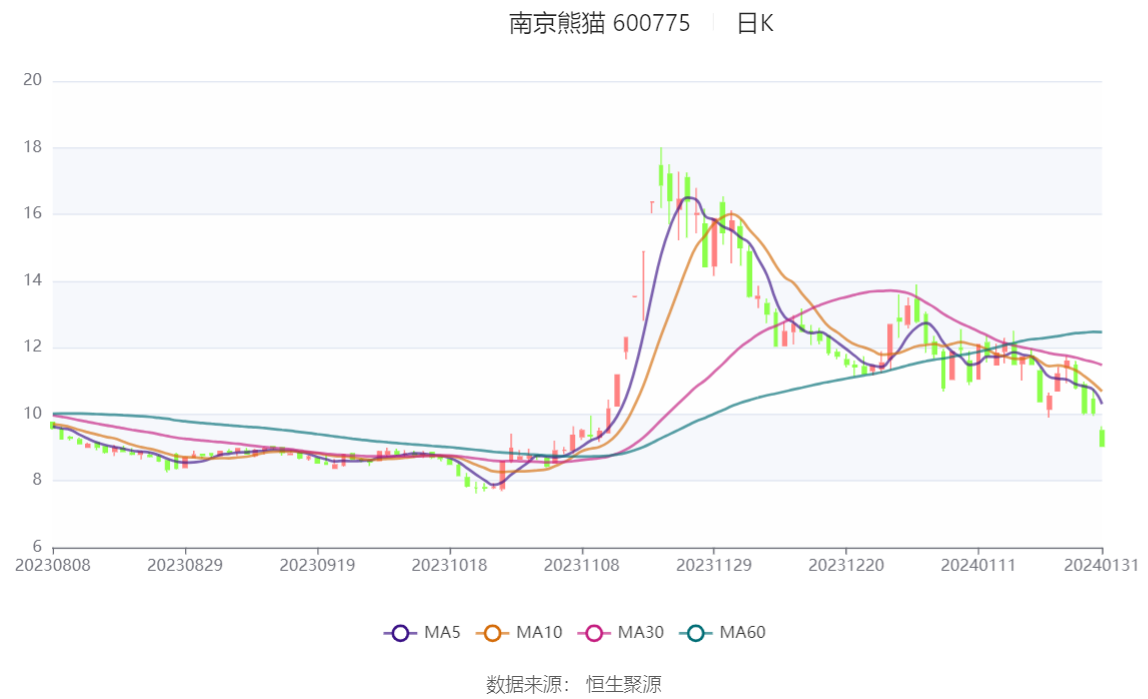Click the tallest green candlestick peaking at 18
The height and width of the screenshot is (699, 1148).
[661, 176]
